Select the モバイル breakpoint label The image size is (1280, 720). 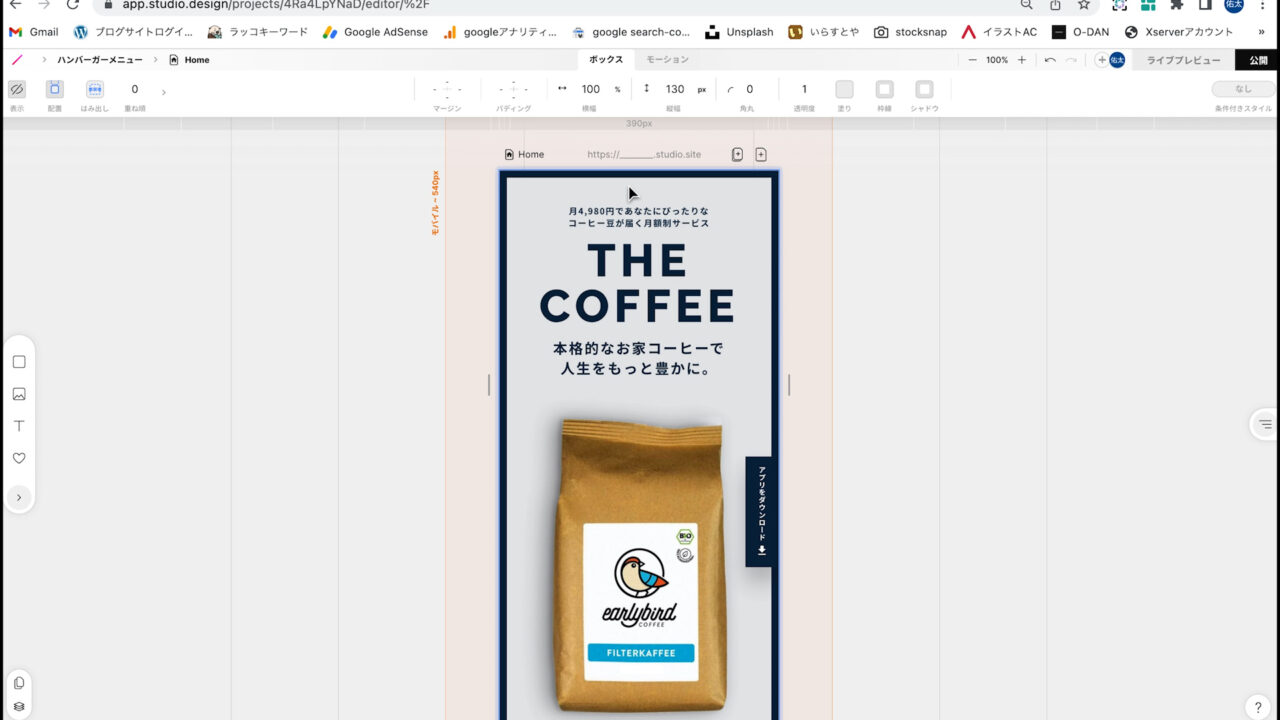pos(436,202)
